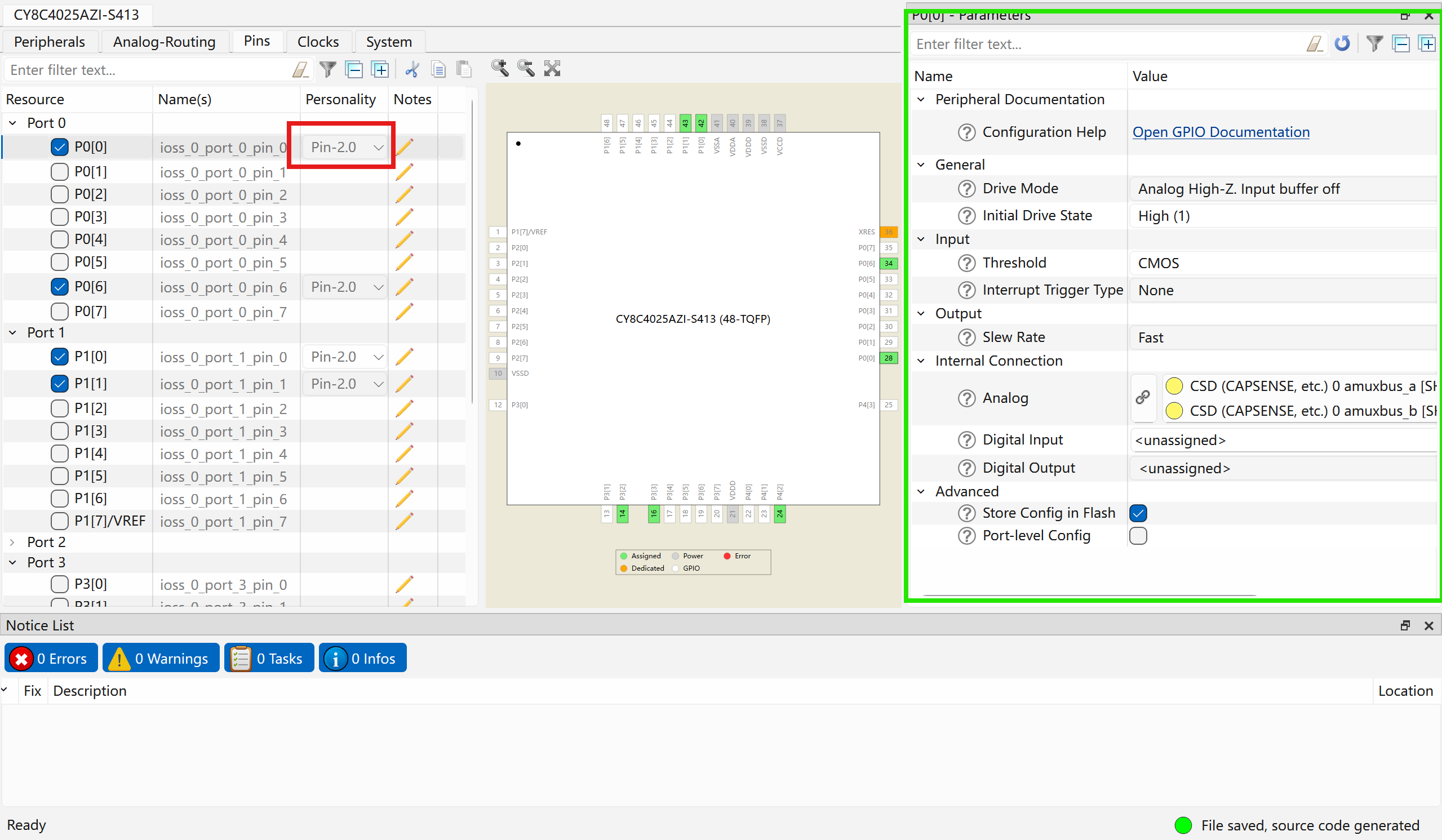
Task: Open the filter funnel in Pins toolbar
Action: click(328, 70)
